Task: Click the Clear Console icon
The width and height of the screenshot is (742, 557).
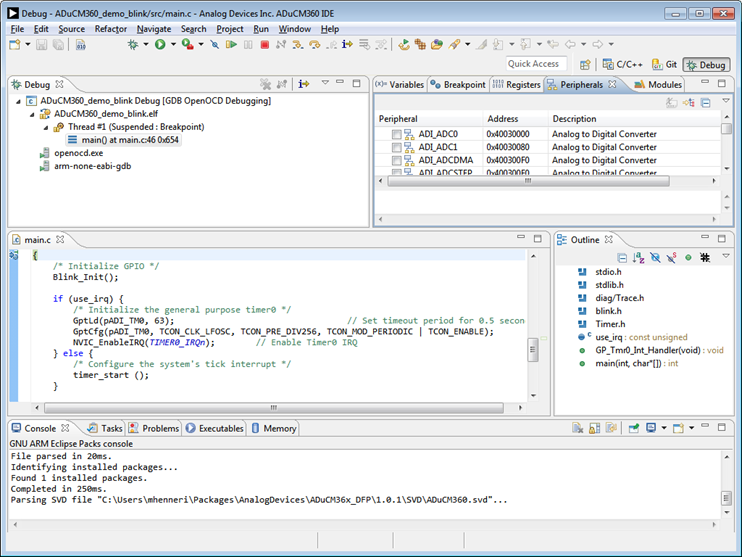Action: pyautogui.click(x=578, y=428)
